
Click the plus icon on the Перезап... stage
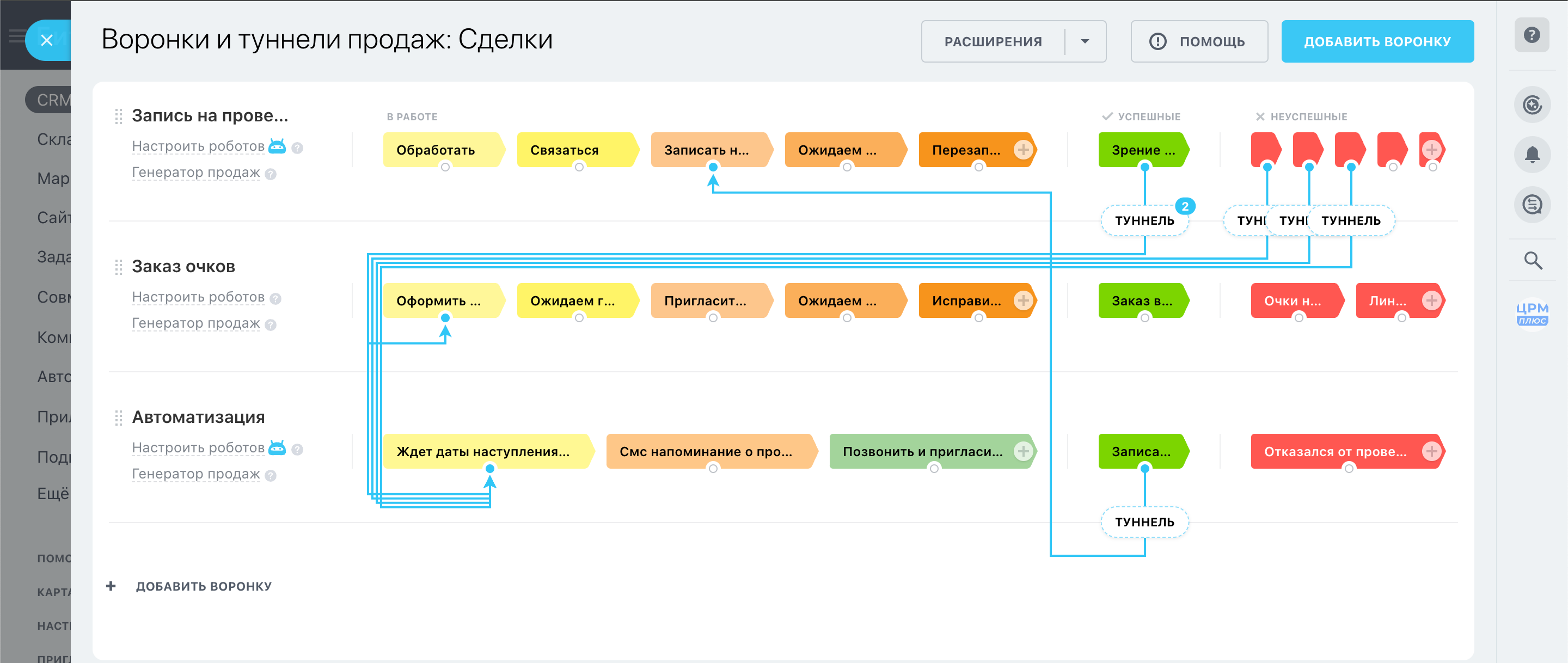pos(1022,150)
